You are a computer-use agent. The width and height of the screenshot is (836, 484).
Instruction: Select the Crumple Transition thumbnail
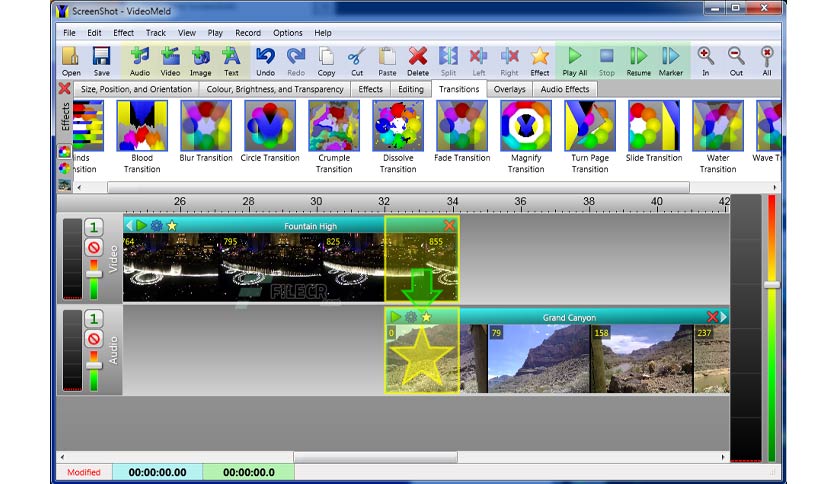334,126
